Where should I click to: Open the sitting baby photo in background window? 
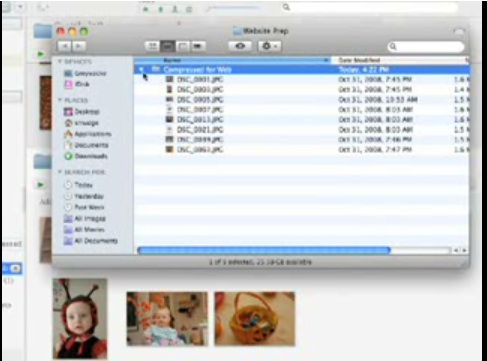(x=167, y=319)
